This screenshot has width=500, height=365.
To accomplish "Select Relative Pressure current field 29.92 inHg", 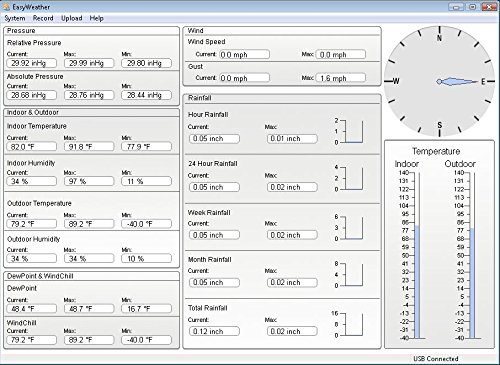I will pos(32,63).
